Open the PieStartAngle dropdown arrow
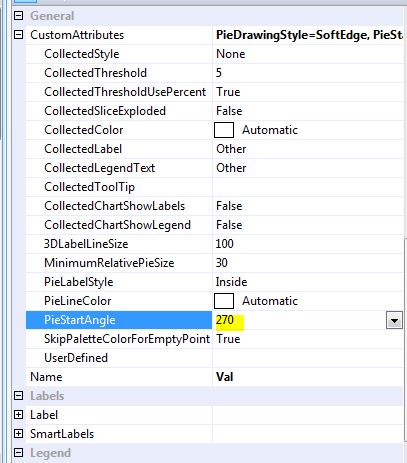 pos(394,321)
